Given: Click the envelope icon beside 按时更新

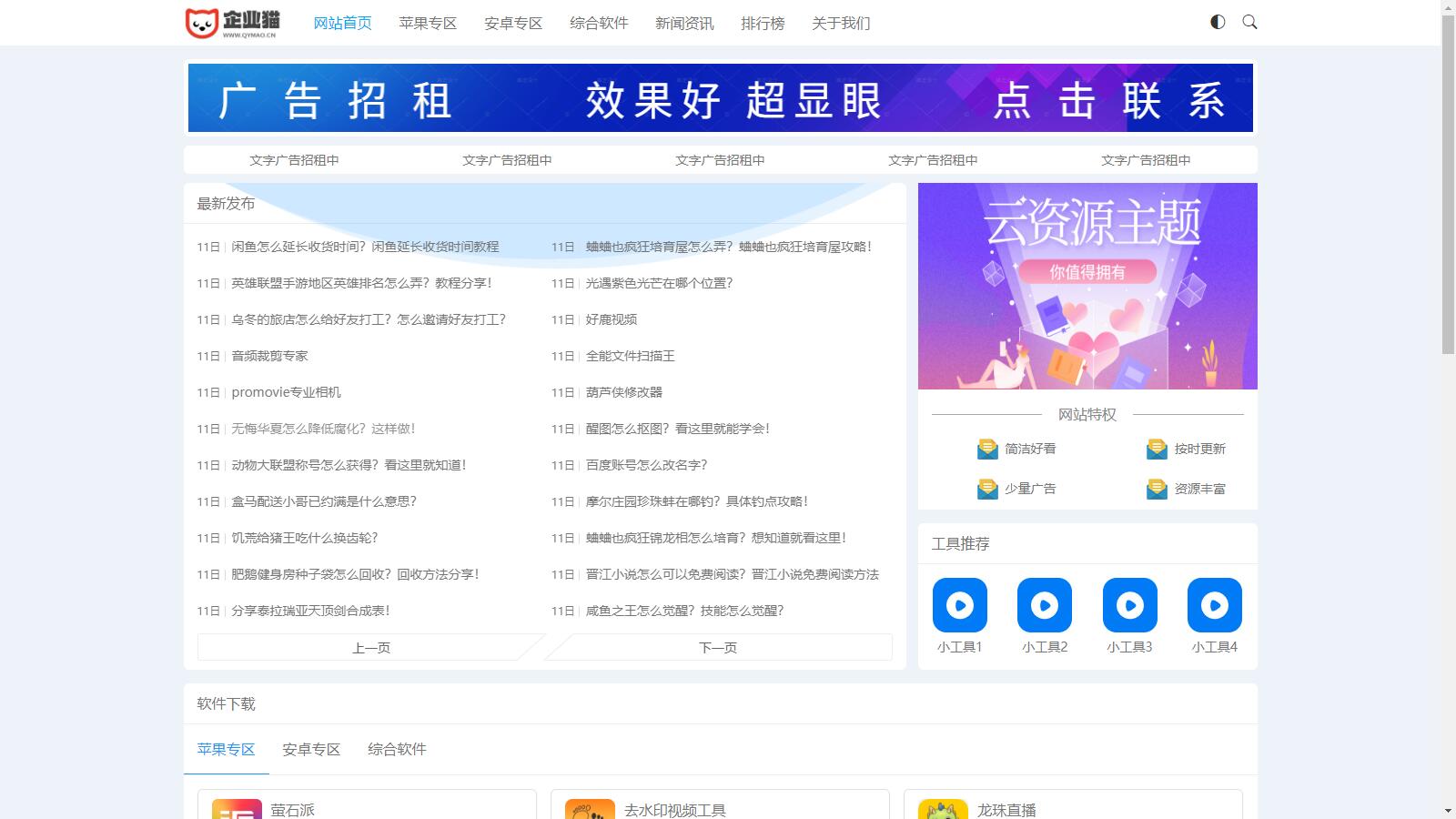Looking at the screenshot, I should point(1157,450).
